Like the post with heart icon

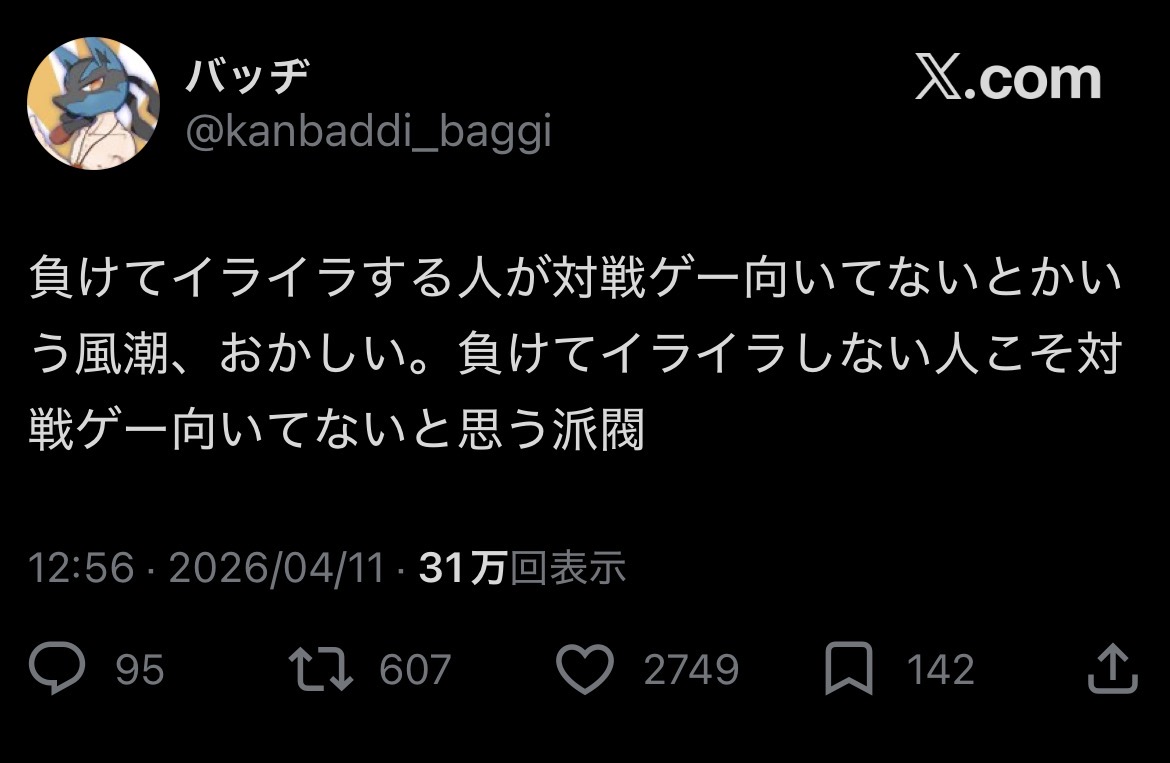click(585, 668)
